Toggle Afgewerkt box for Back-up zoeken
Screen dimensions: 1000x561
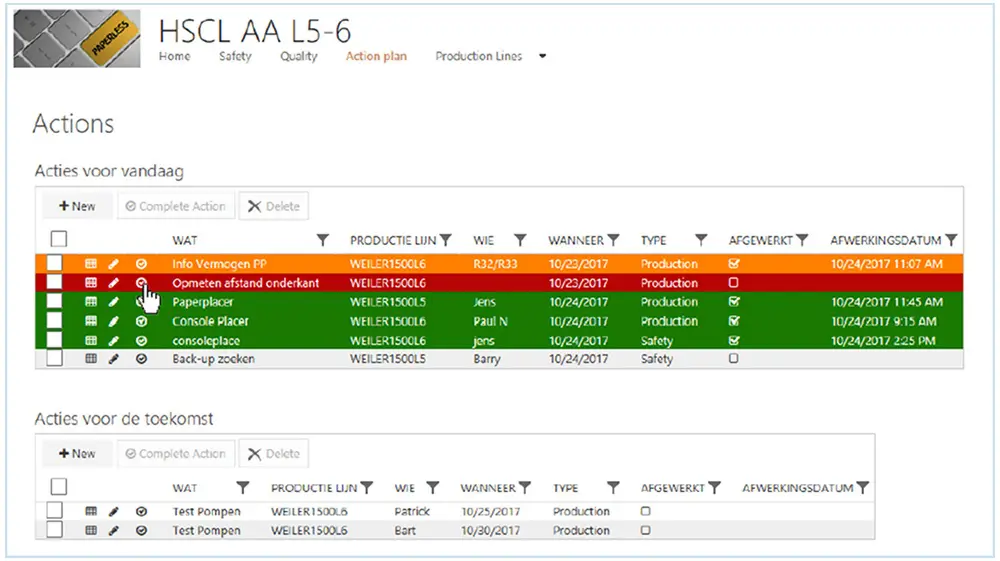pos(733,359)
